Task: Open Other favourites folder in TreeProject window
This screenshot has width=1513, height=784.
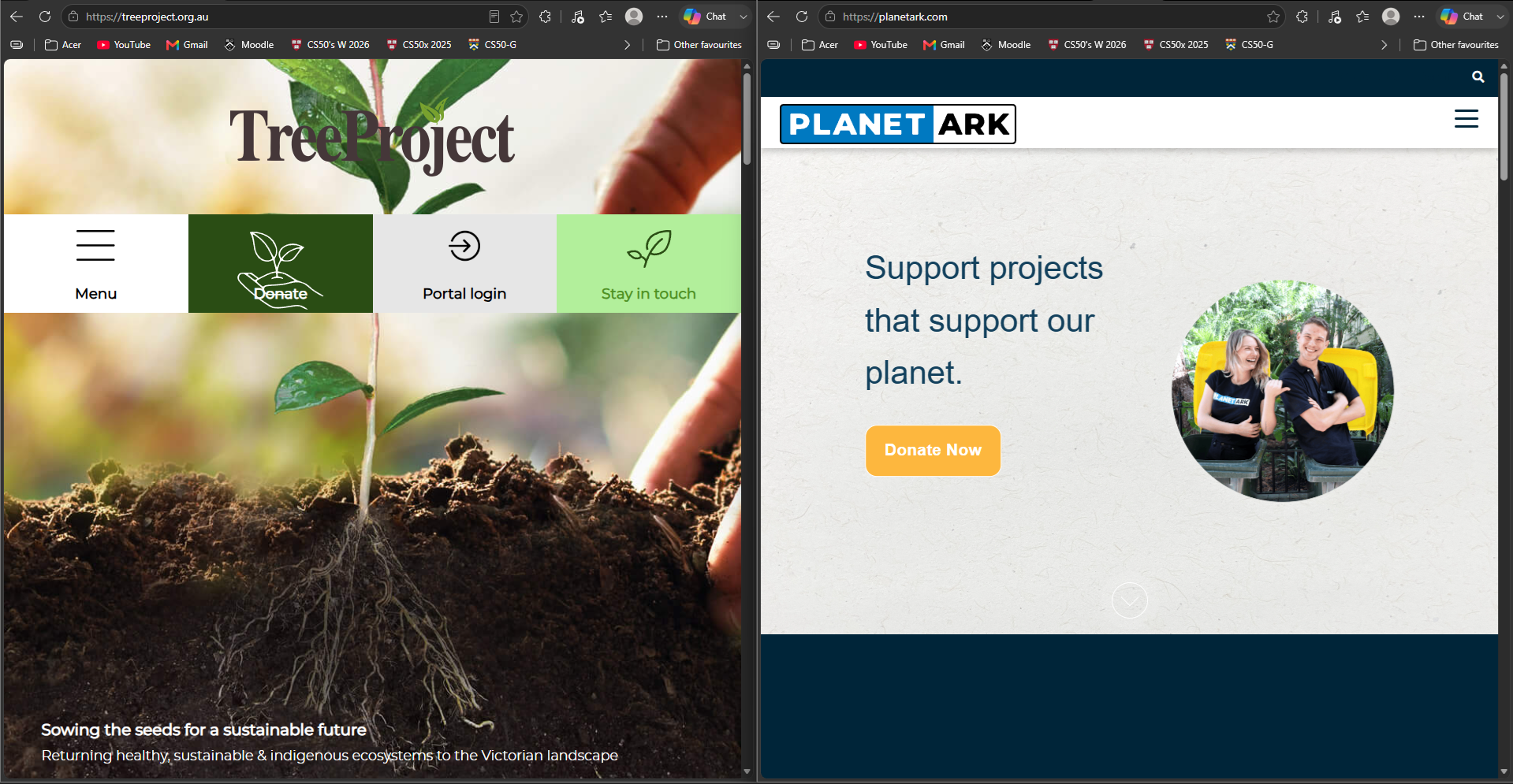Action: [699, 45]
